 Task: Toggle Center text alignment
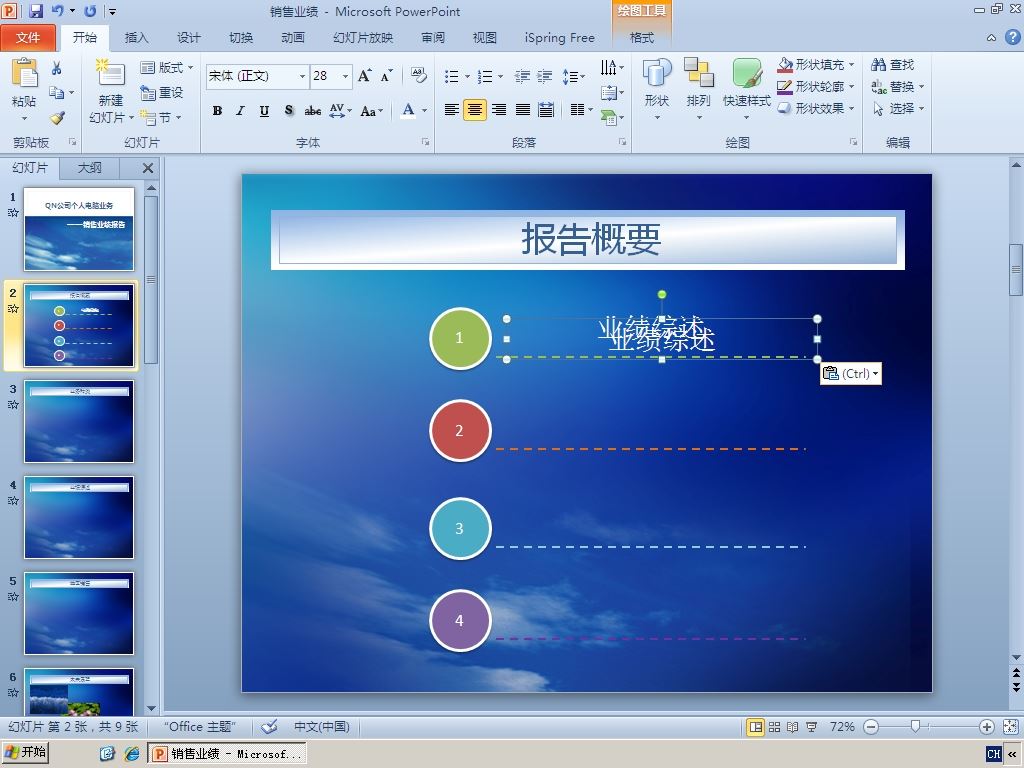point(475,110)
